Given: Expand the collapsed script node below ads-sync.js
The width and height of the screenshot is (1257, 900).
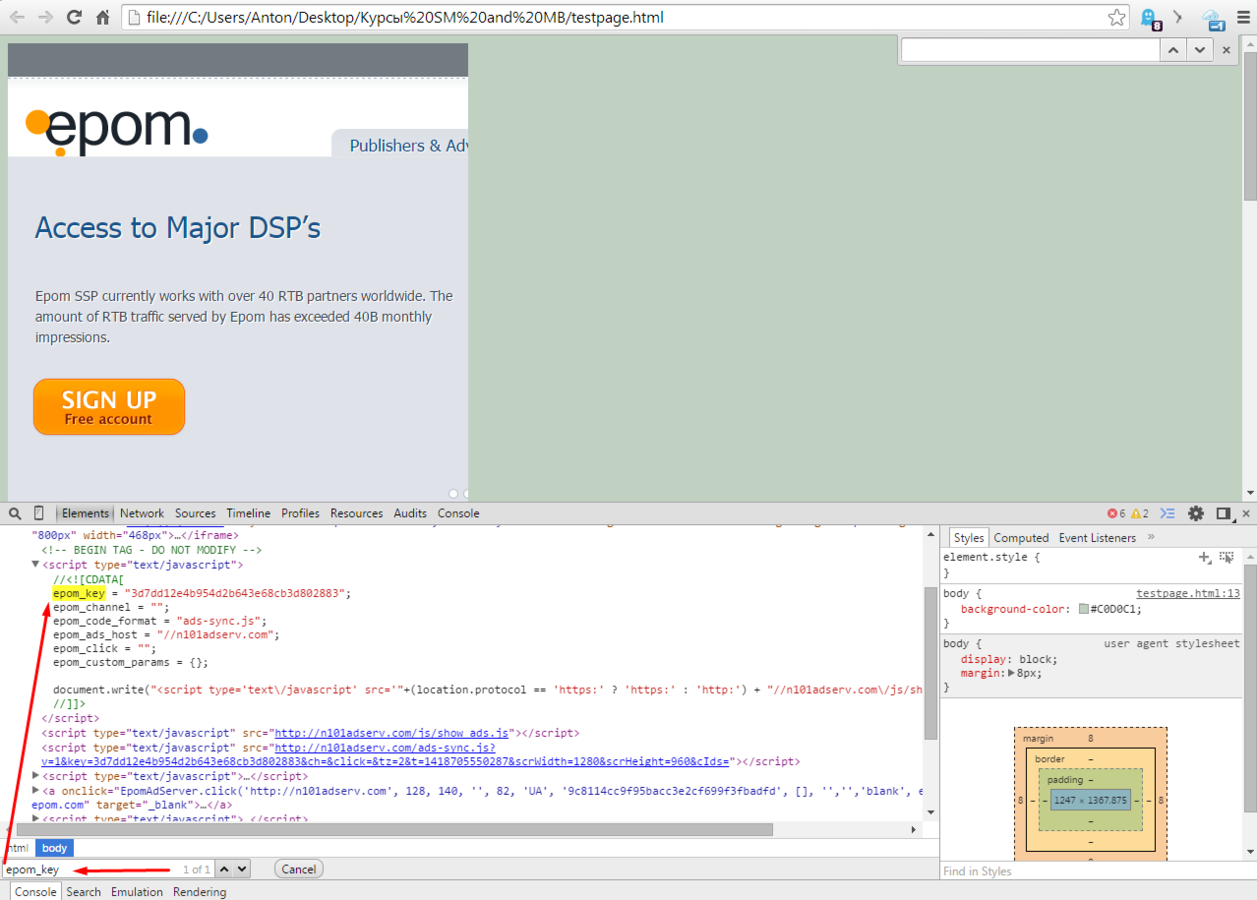Looking at the screenshot, I should tap(36, 776).
